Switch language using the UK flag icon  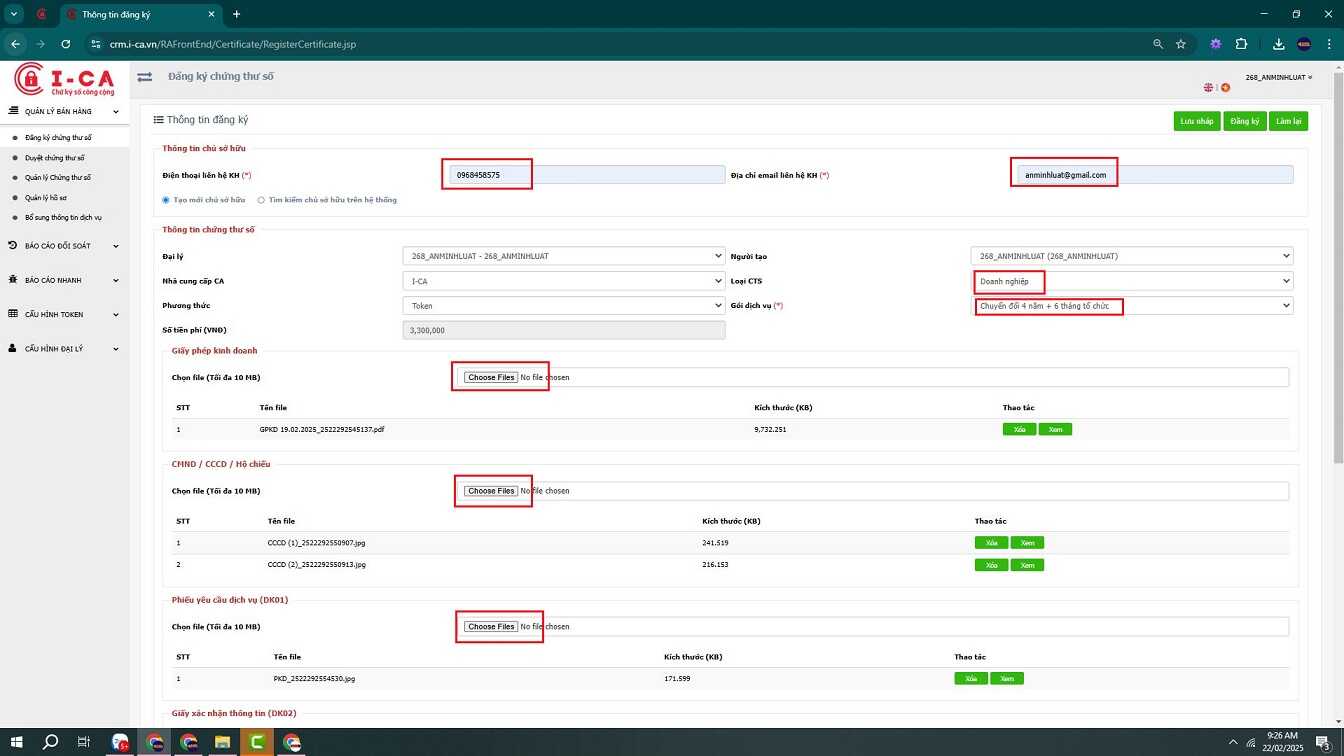click(x=1208, y=88)
